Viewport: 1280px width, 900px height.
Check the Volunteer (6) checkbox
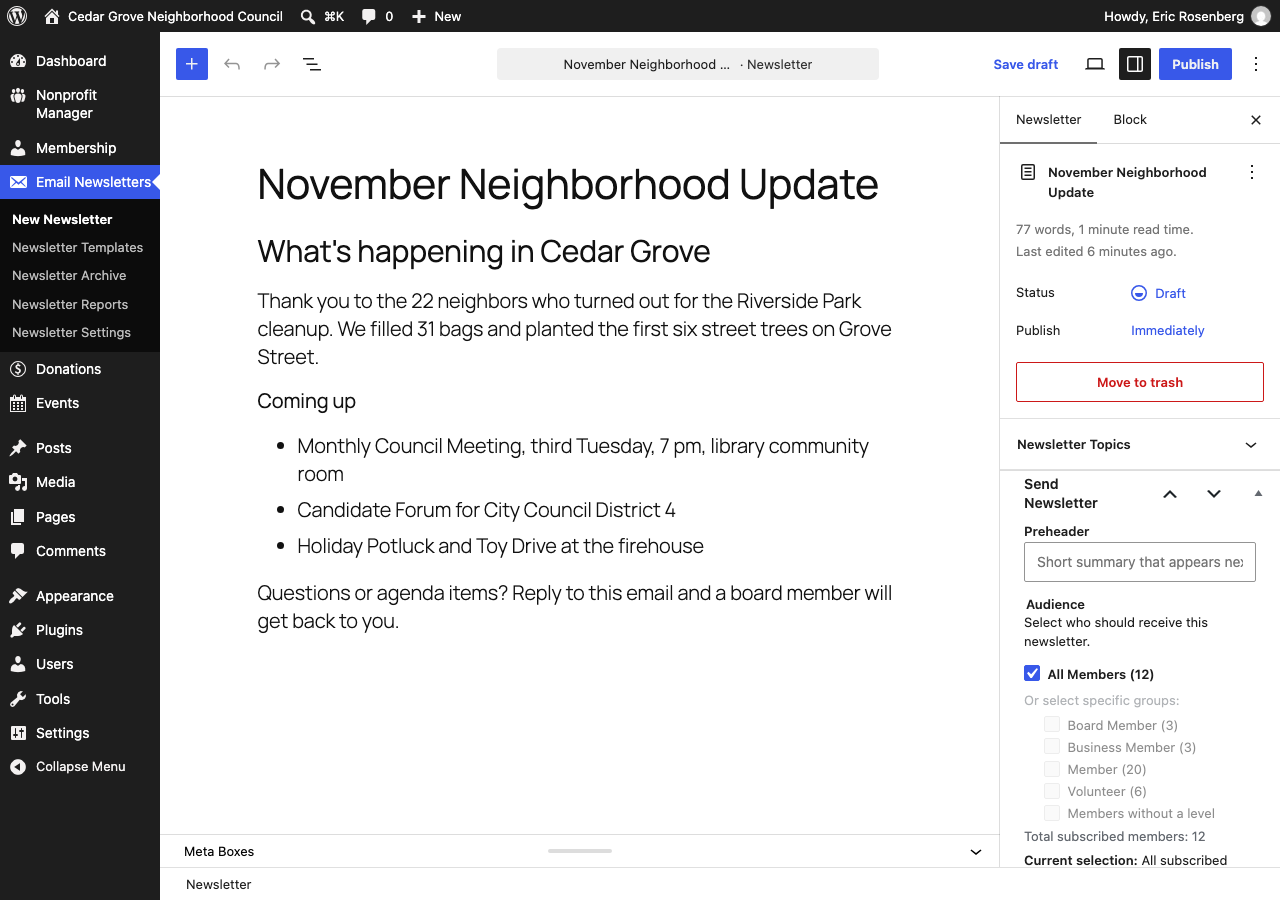(x=1052, y=790)
